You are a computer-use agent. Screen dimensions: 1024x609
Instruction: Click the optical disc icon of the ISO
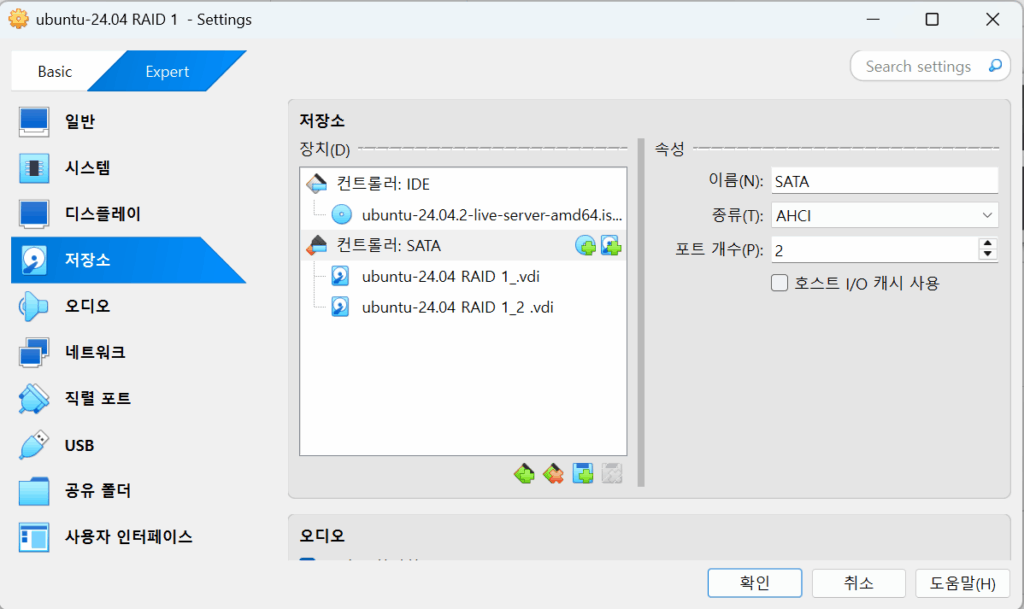341,215
